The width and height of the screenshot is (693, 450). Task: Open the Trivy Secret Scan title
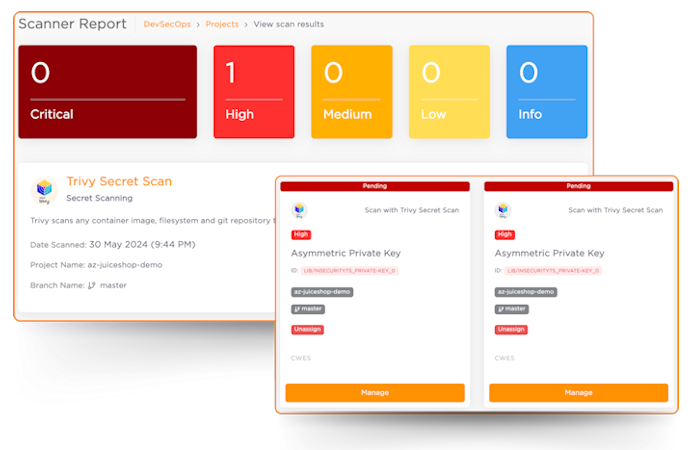pyautogui.click(x=119, y=181)
